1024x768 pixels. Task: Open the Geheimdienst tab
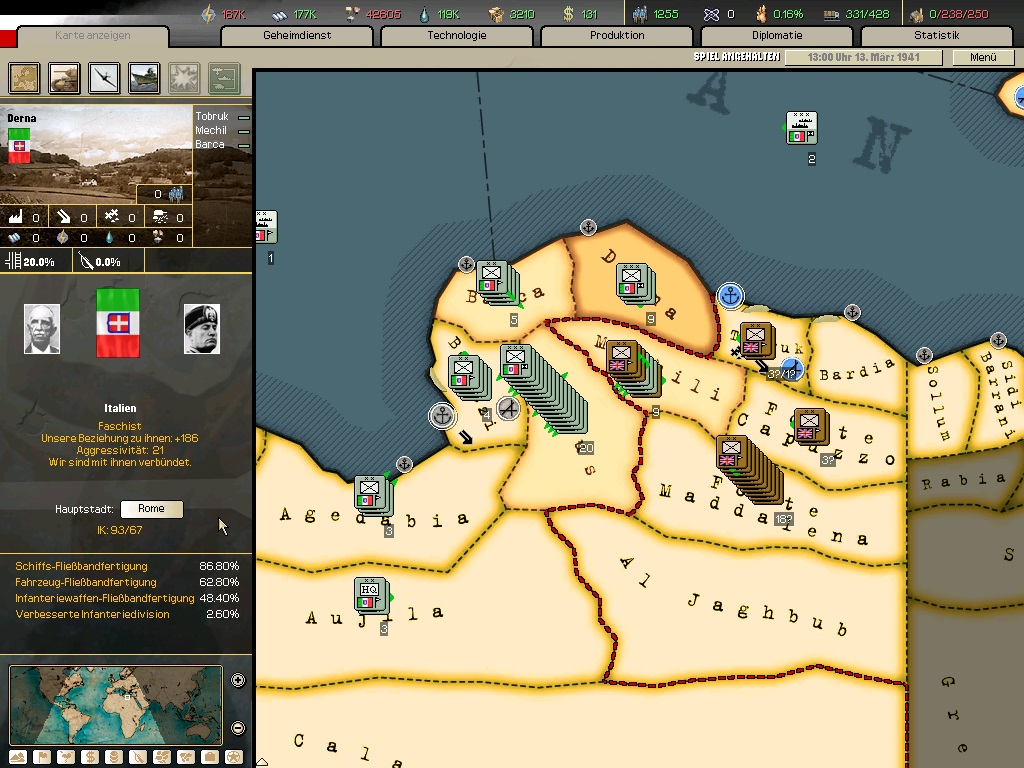point(297,36)
